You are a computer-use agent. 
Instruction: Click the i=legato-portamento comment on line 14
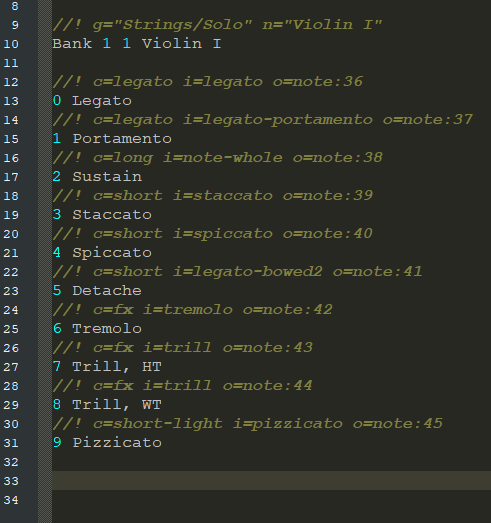278,120
